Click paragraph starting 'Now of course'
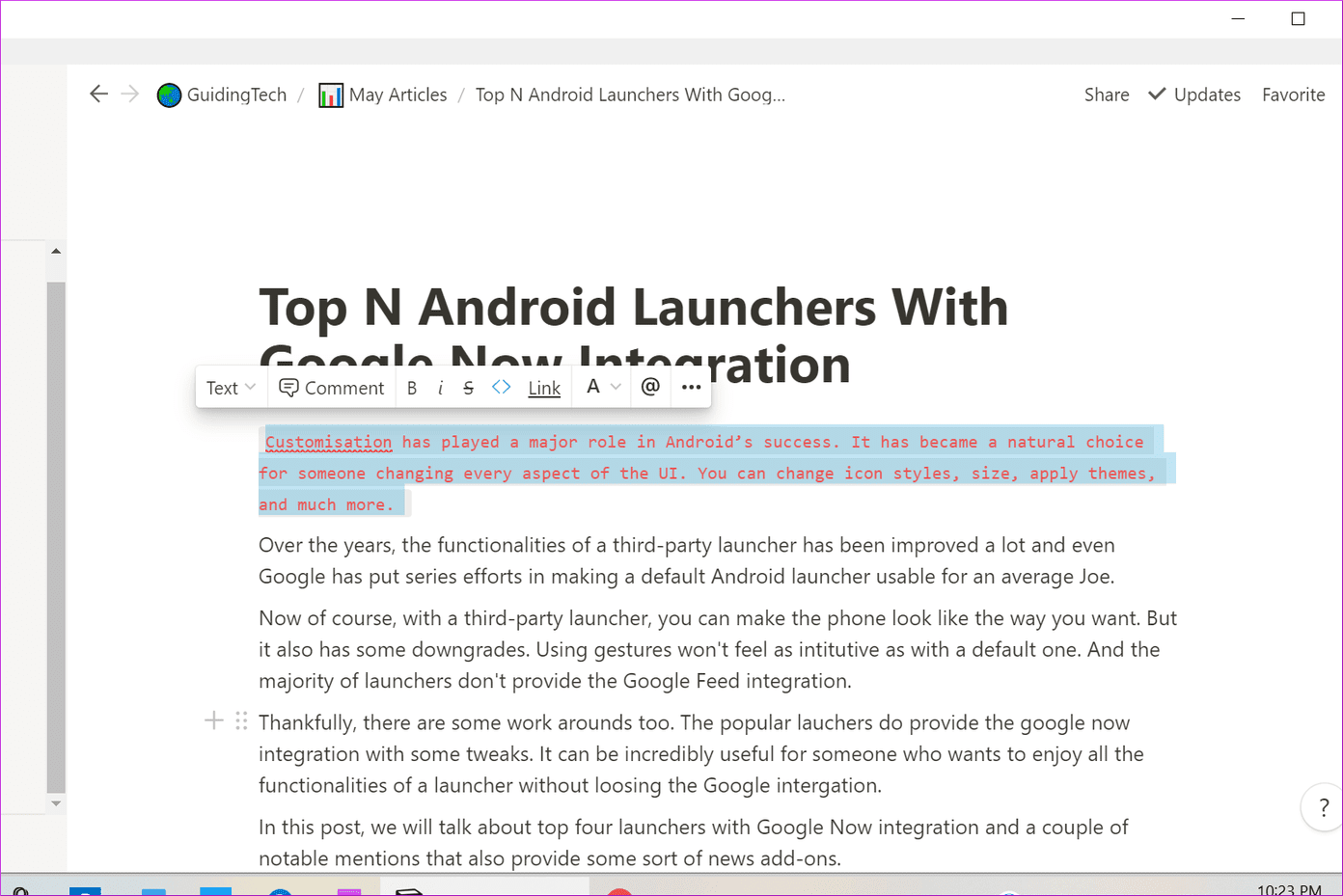Image resolution: width=1343 pixels, height=896 pixels. point(718,649)
